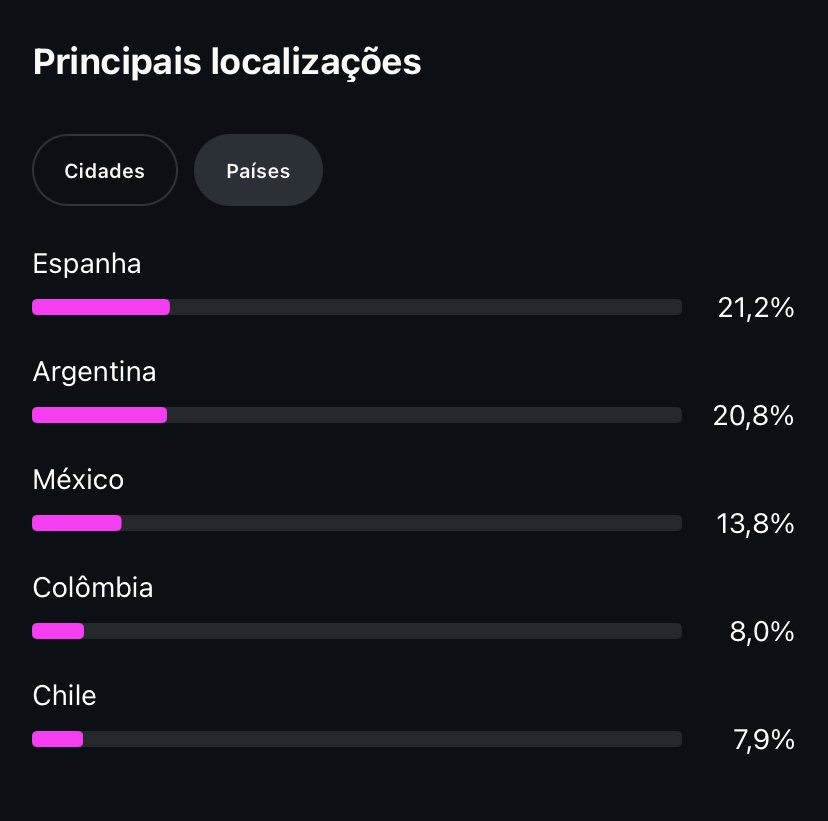Image resolution: width=828 pixels, height=821 pixels.
Task: Click the México pink progress bar
Action: (77, 523)
